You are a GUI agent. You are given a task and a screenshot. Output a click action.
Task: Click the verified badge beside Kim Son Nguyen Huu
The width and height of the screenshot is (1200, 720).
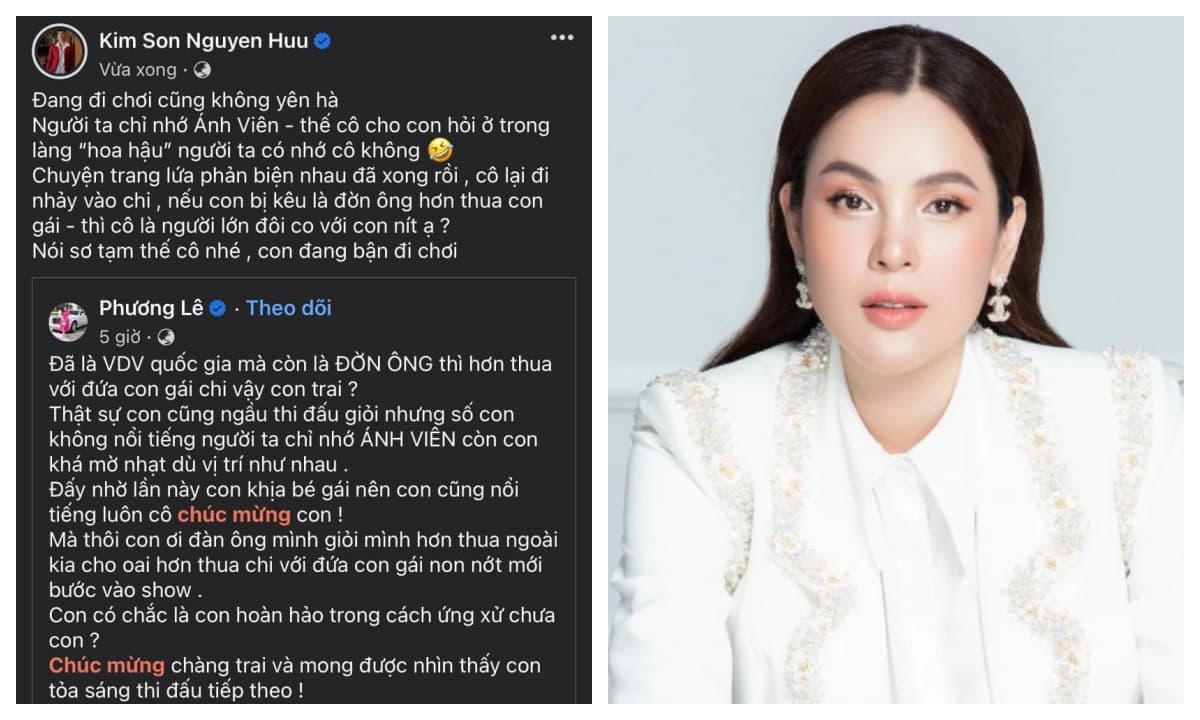323,41
